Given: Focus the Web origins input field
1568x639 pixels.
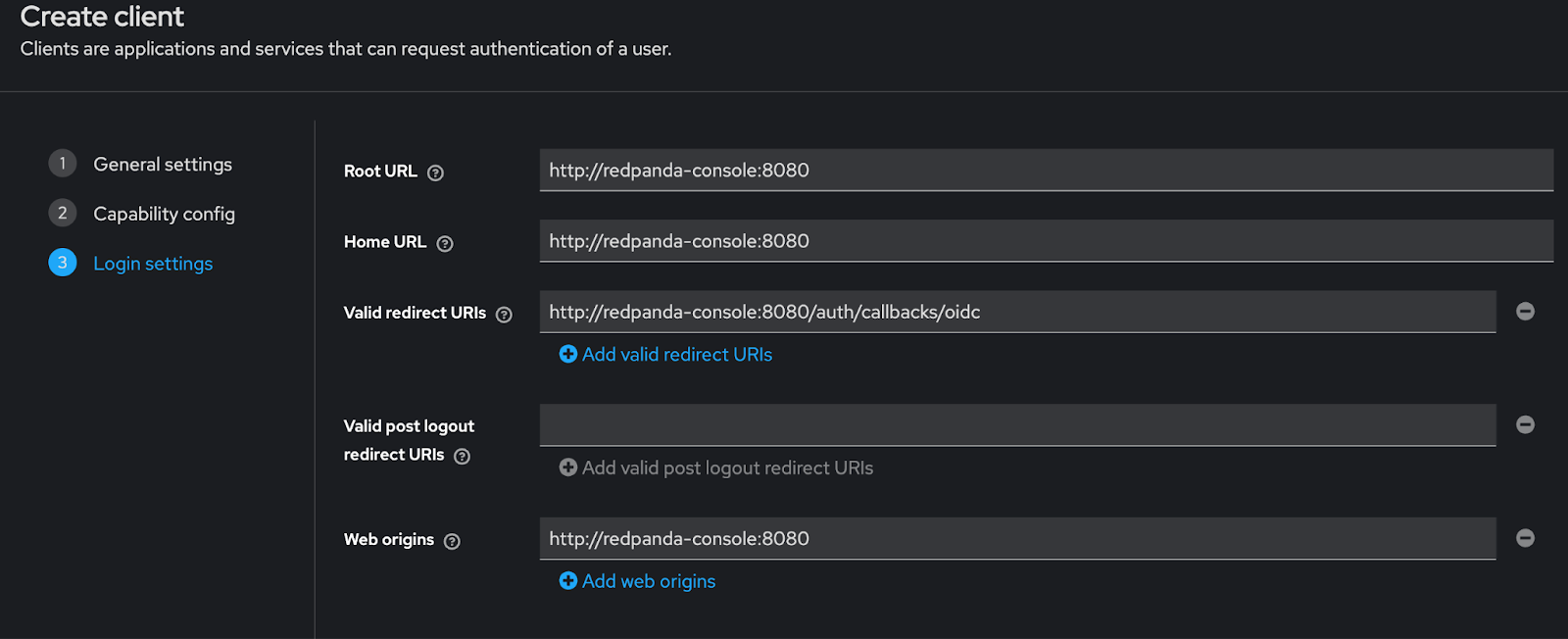Looking at the screenshot, I should (1017, 539).
